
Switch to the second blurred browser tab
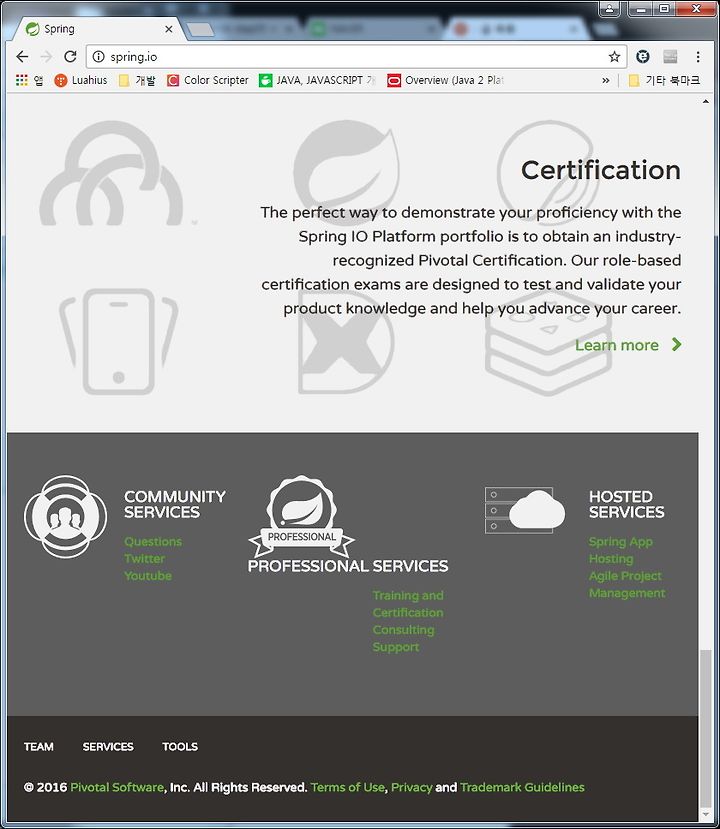coord(373,29)
